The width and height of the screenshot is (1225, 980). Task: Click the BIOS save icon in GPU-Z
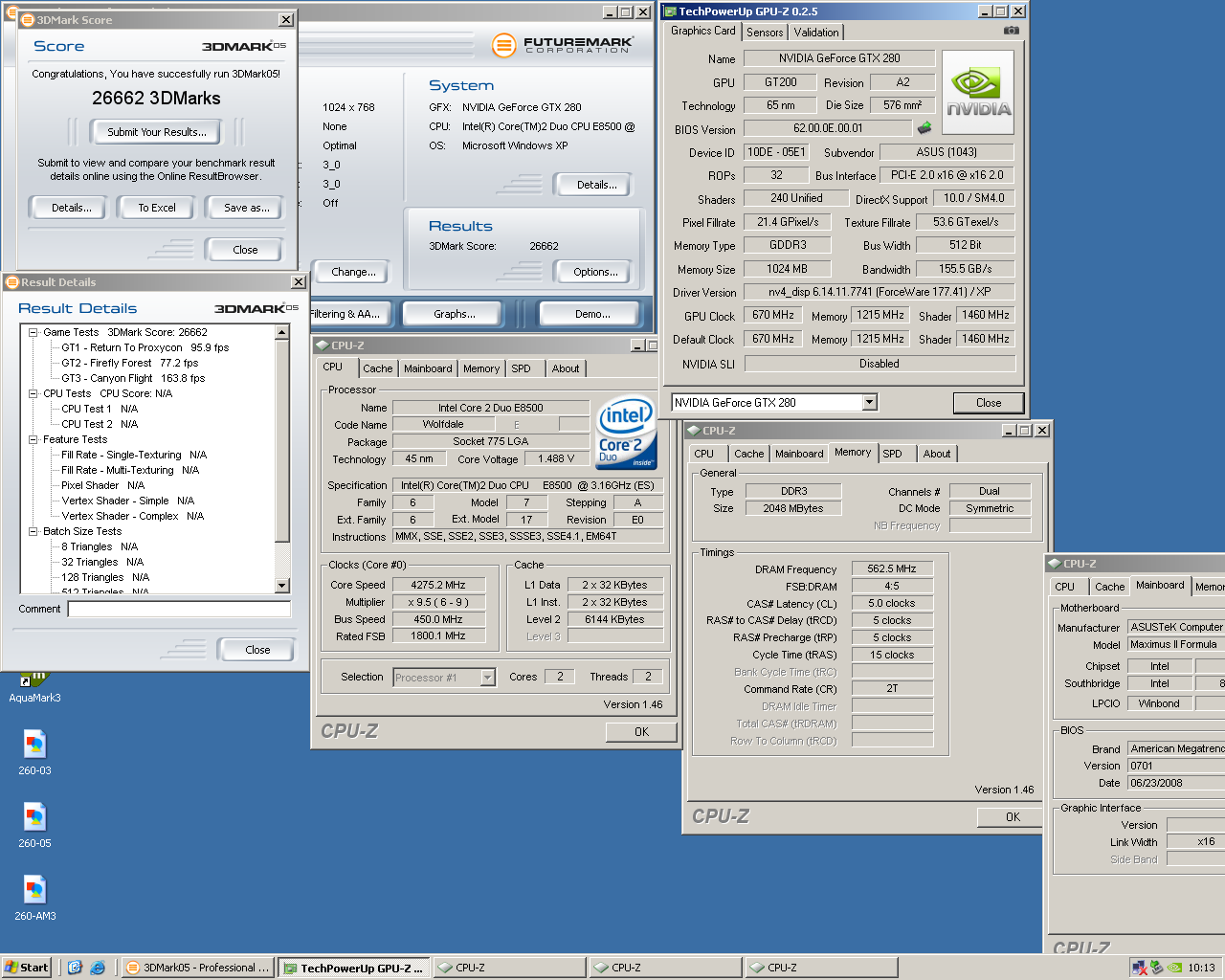coord(924,127)
